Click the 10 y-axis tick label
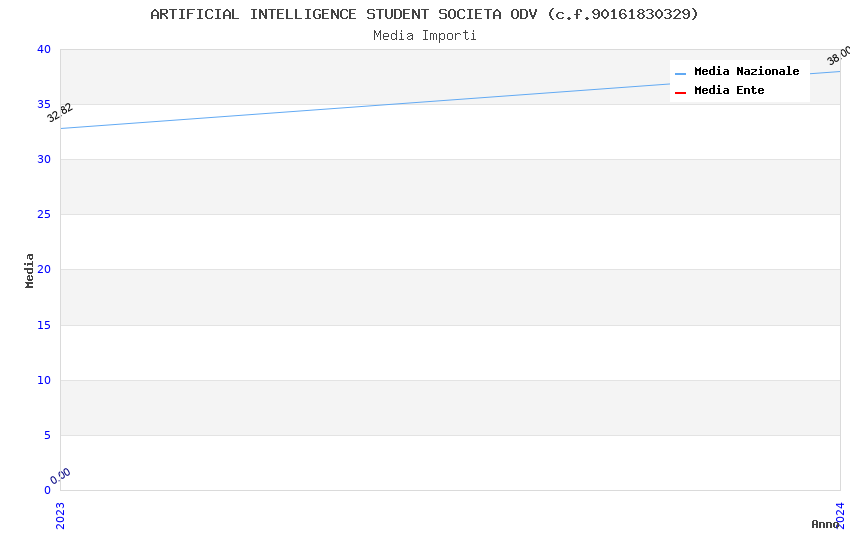This screenshot has height=550, width=850. point(43,380)
